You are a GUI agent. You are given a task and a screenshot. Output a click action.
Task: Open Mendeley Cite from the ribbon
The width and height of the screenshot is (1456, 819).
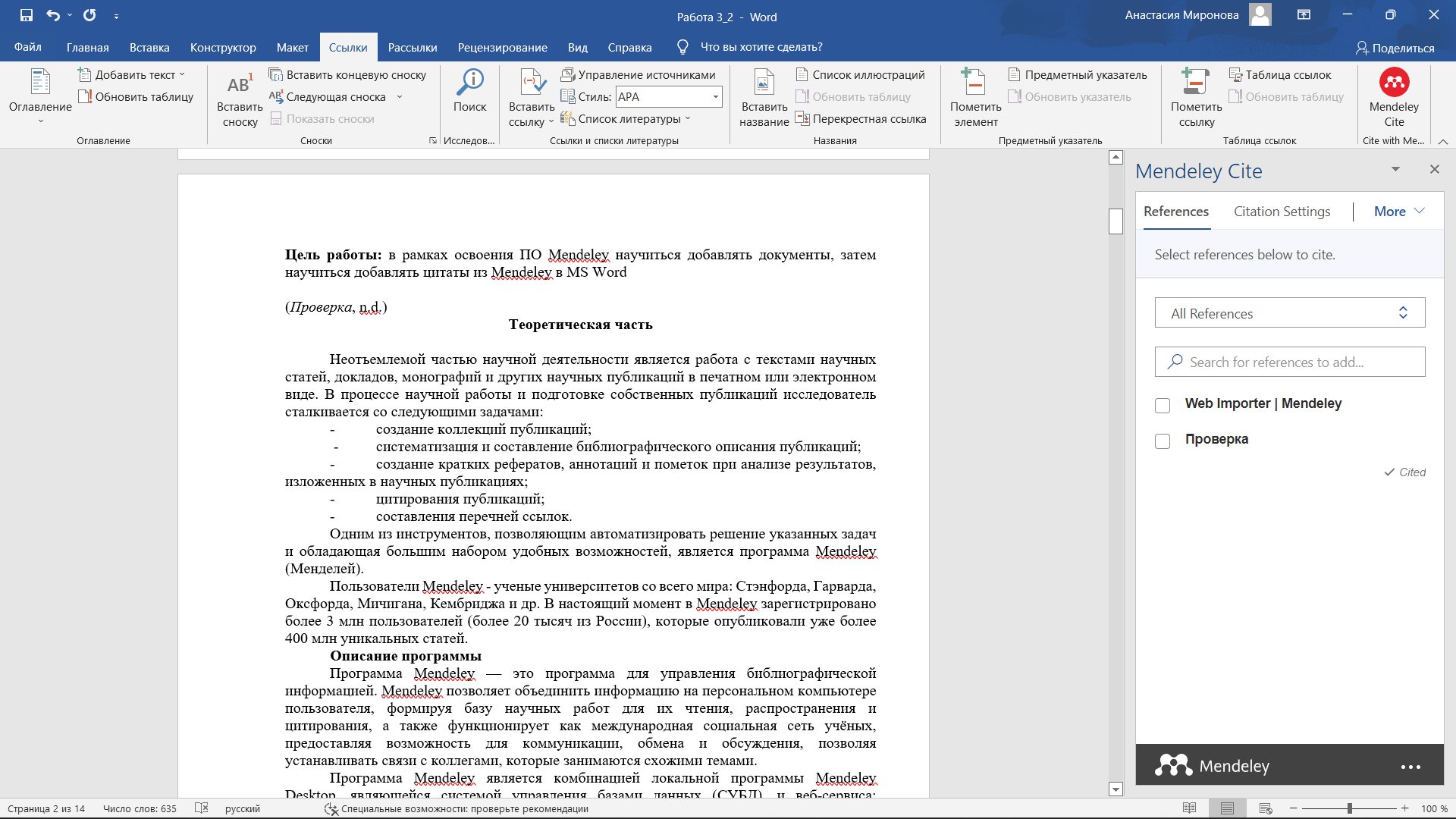pos(1394,99)
